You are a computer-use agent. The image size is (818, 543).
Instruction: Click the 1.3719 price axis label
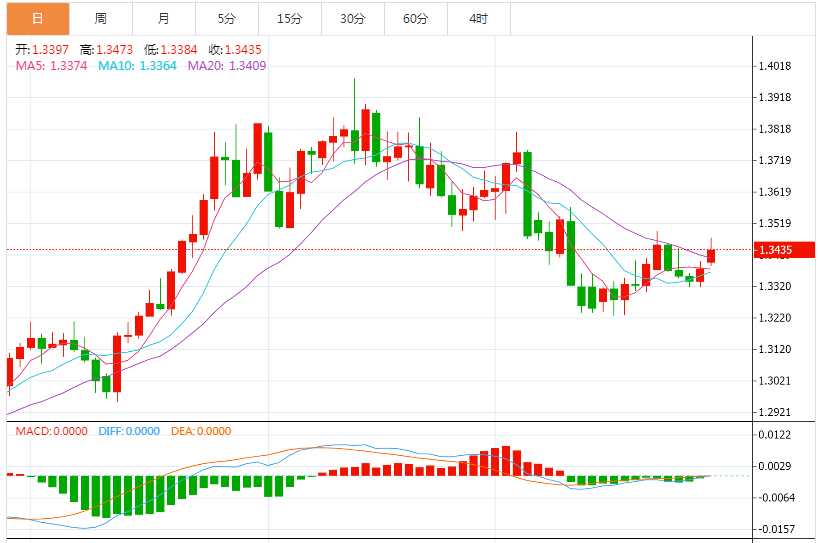[775, 161]
